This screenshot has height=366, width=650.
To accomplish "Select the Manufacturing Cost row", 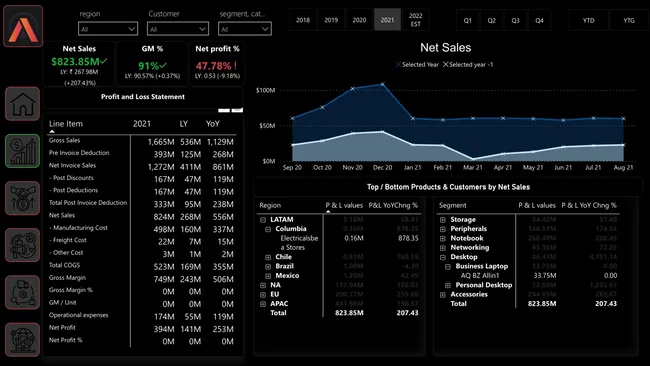I will pyautogui.click(x=141, y=228).
